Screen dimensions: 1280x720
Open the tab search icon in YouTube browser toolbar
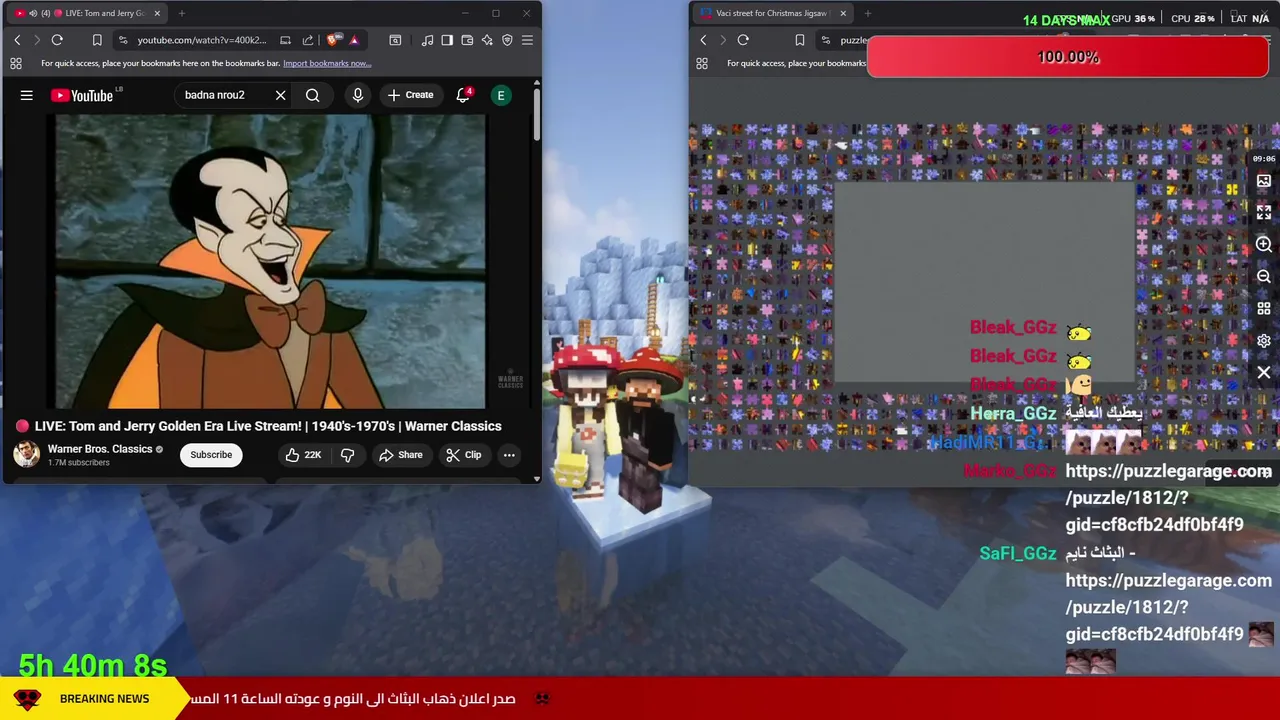[x=395, y=40]
